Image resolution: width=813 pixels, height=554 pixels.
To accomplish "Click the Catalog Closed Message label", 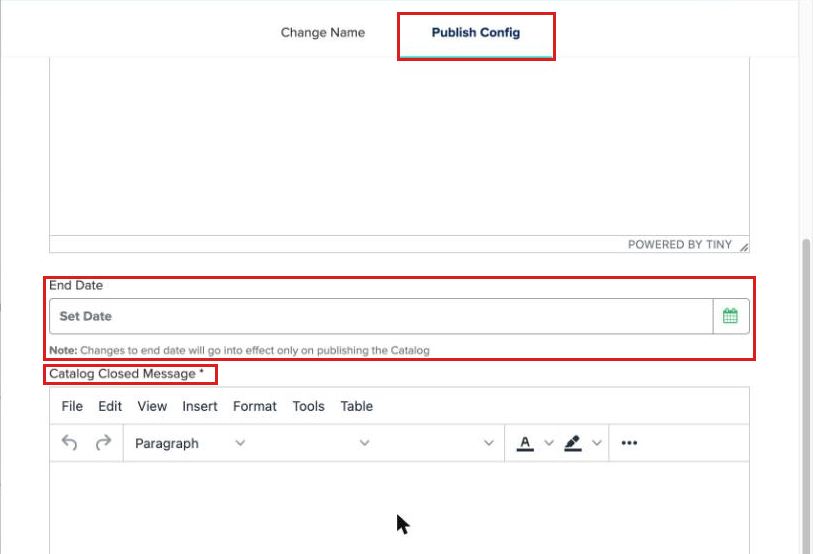I will click(126, 374).
